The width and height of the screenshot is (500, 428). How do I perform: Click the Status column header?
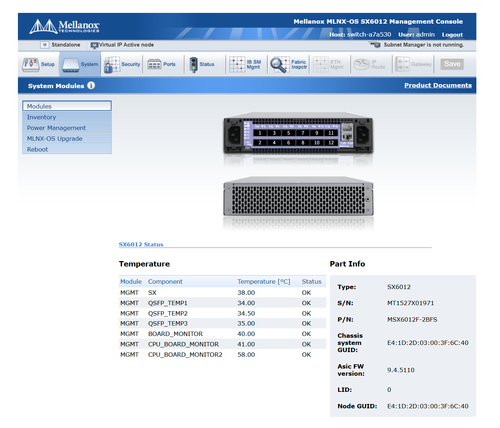311,281
